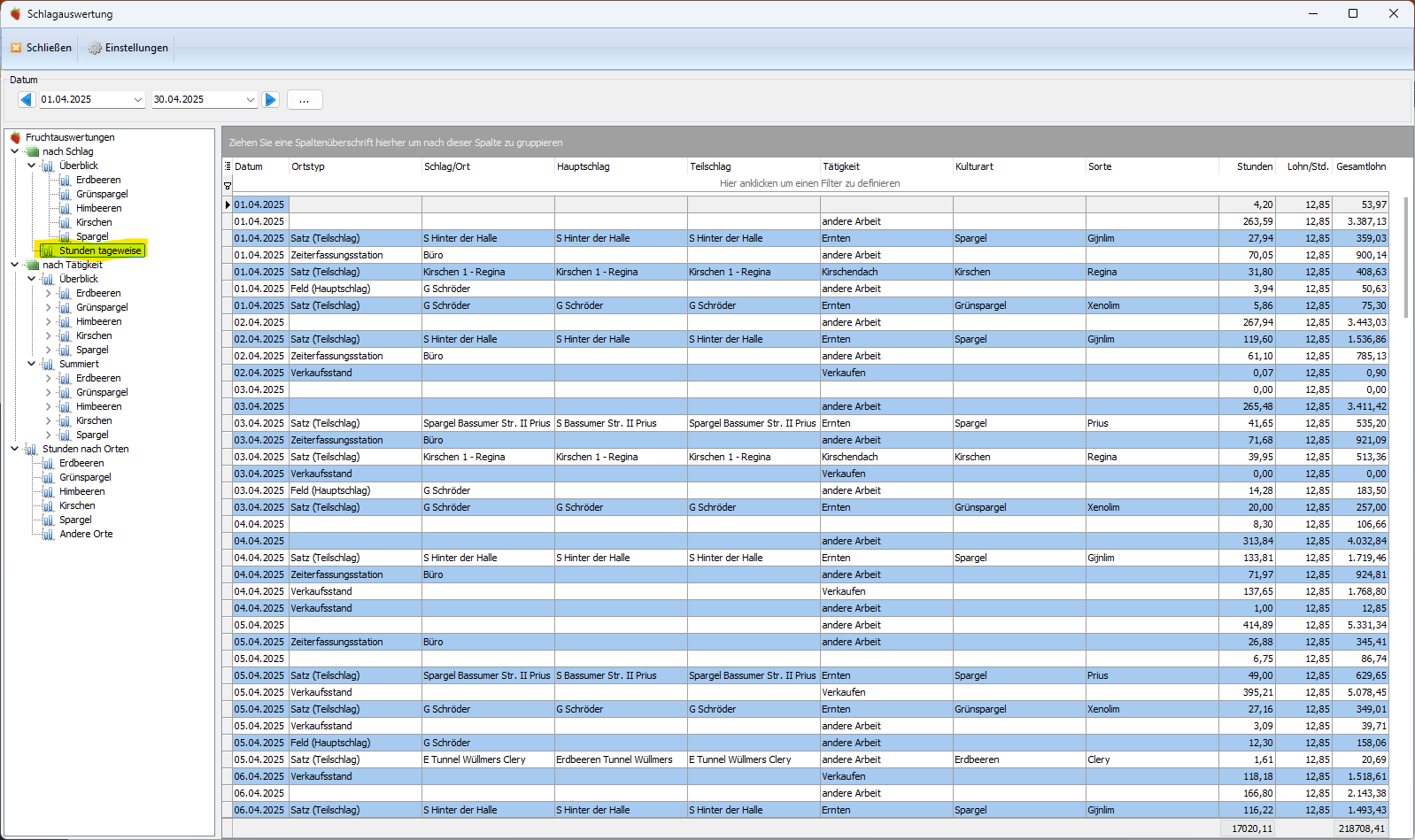Viewport: 1415px width, 840px height.
Task: Expand Spargel under Summiert
Action: 48,435
